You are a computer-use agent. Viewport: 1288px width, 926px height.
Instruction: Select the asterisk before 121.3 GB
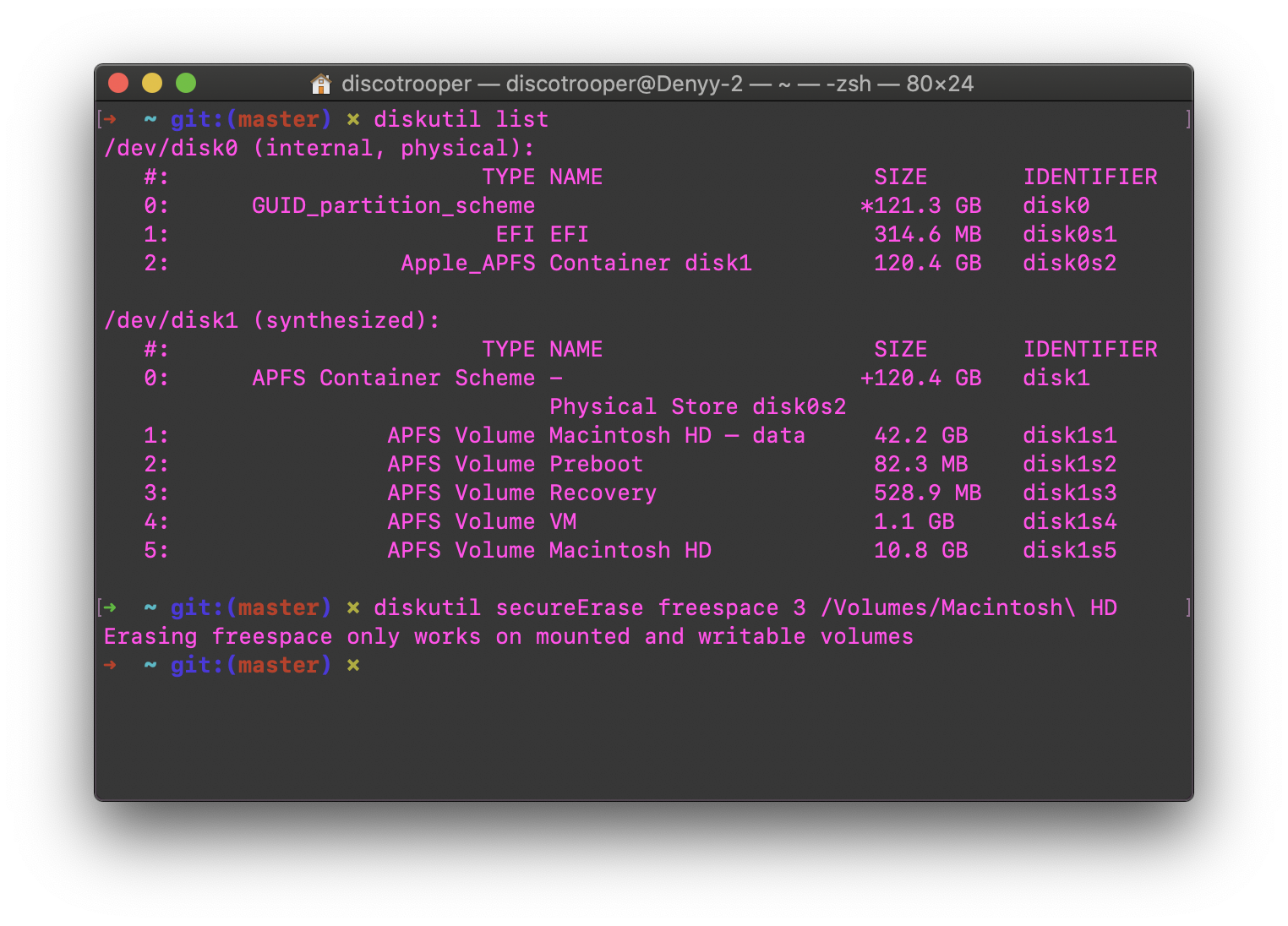click(864, 205)
